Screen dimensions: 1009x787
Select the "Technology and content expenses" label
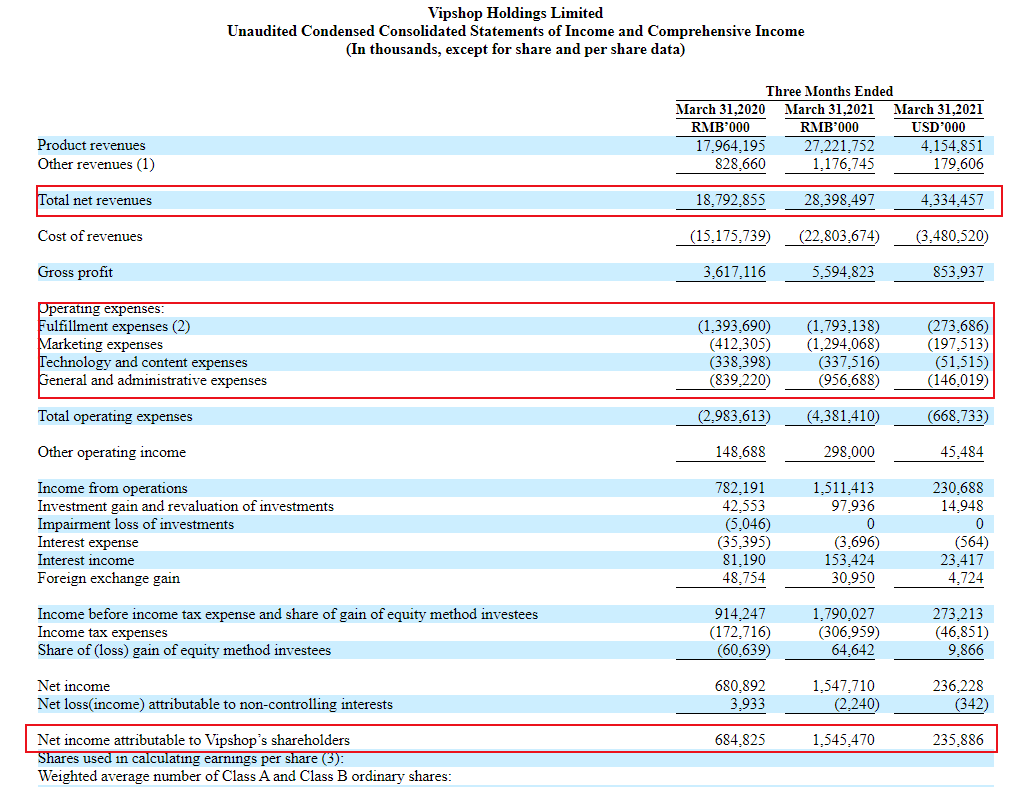(x=142, y=362)
